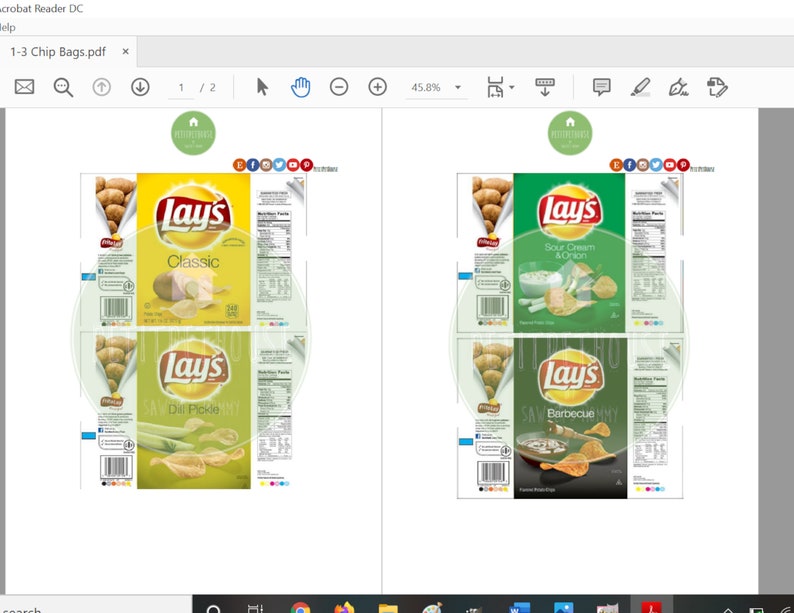The width and height of the screenshot is (794, 613).
Task: Close the 1-3 Chip Bags.pdf tab
Action: point(126,52)
